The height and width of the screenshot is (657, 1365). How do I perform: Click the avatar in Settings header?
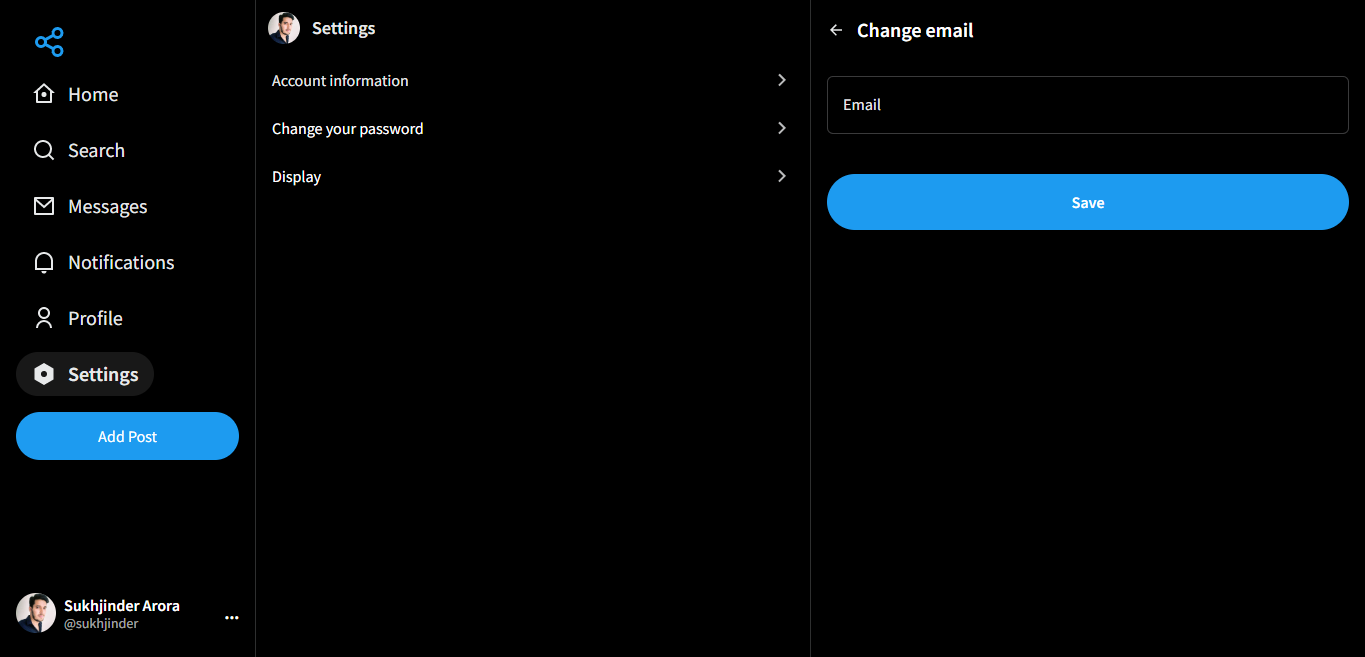pyautogui.click(x=284, y=28)
